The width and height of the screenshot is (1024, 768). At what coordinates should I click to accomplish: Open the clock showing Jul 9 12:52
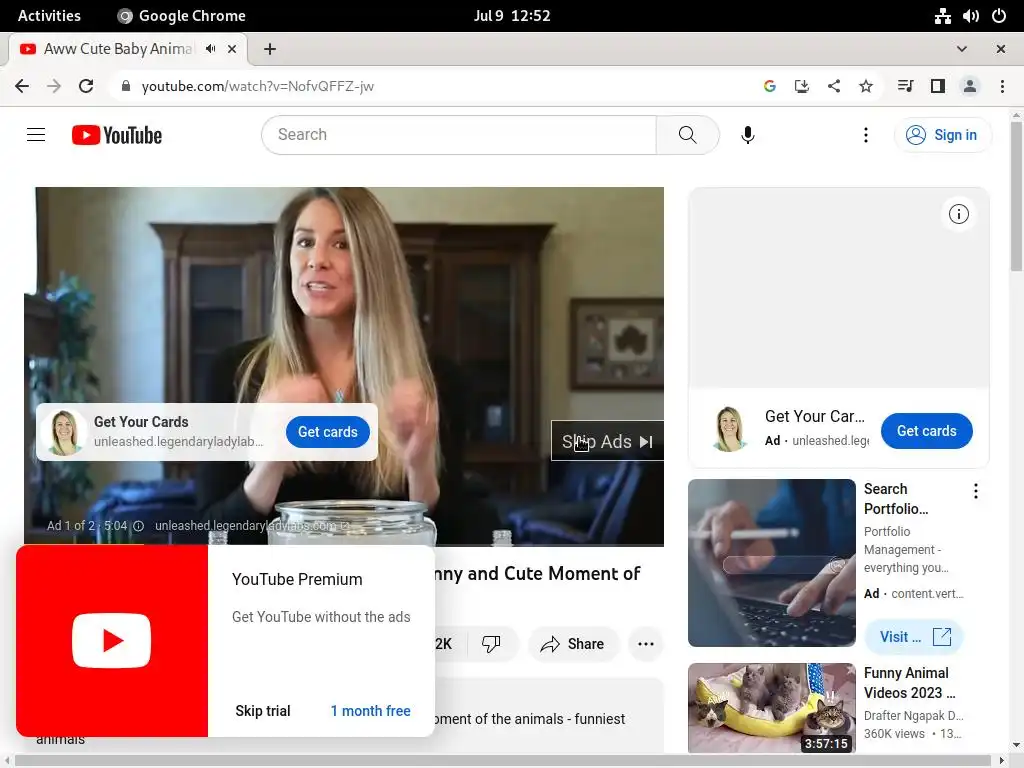[512, 16]
